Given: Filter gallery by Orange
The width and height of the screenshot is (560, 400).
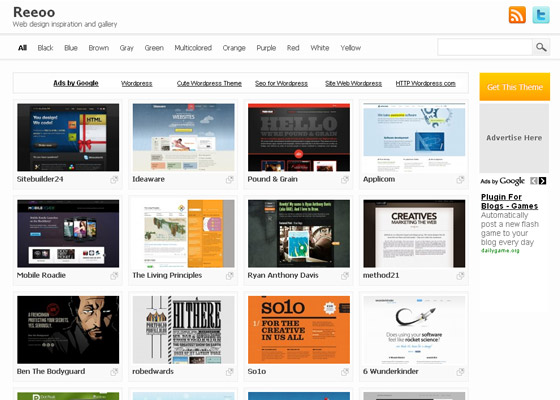Looking at the screenshot, I should click(x=234, y=48).
